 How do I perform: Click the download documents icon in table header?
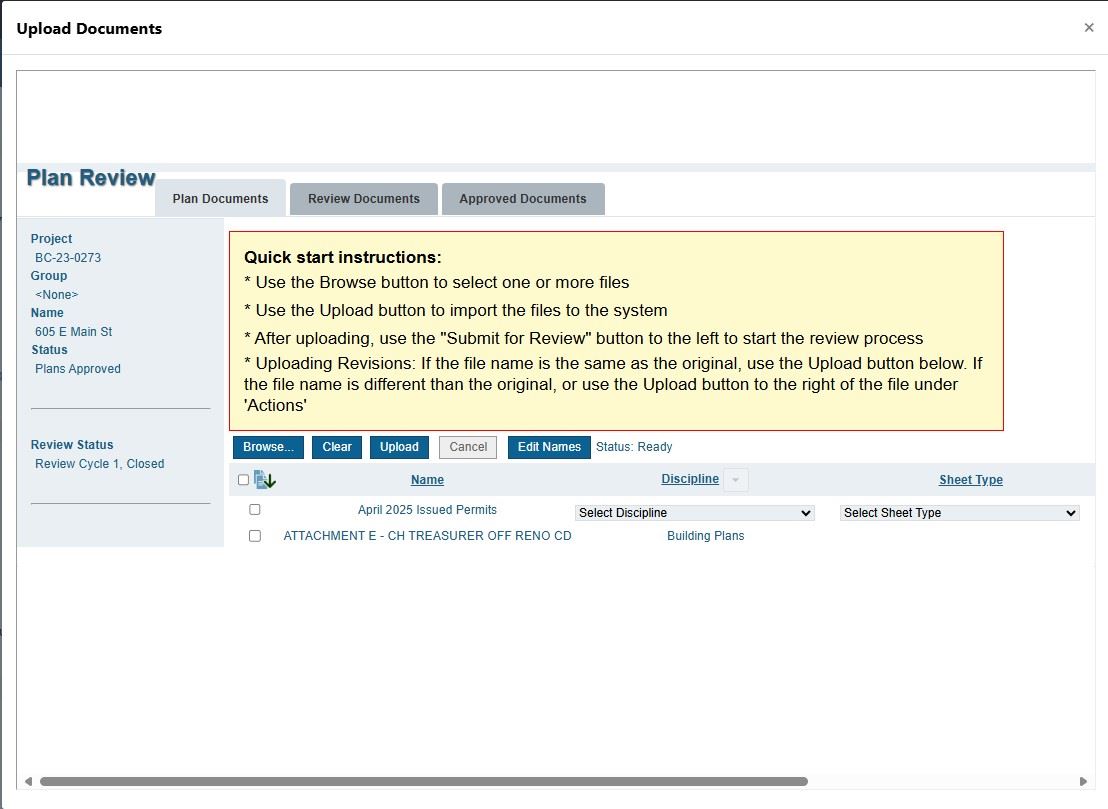coord(265,480)
